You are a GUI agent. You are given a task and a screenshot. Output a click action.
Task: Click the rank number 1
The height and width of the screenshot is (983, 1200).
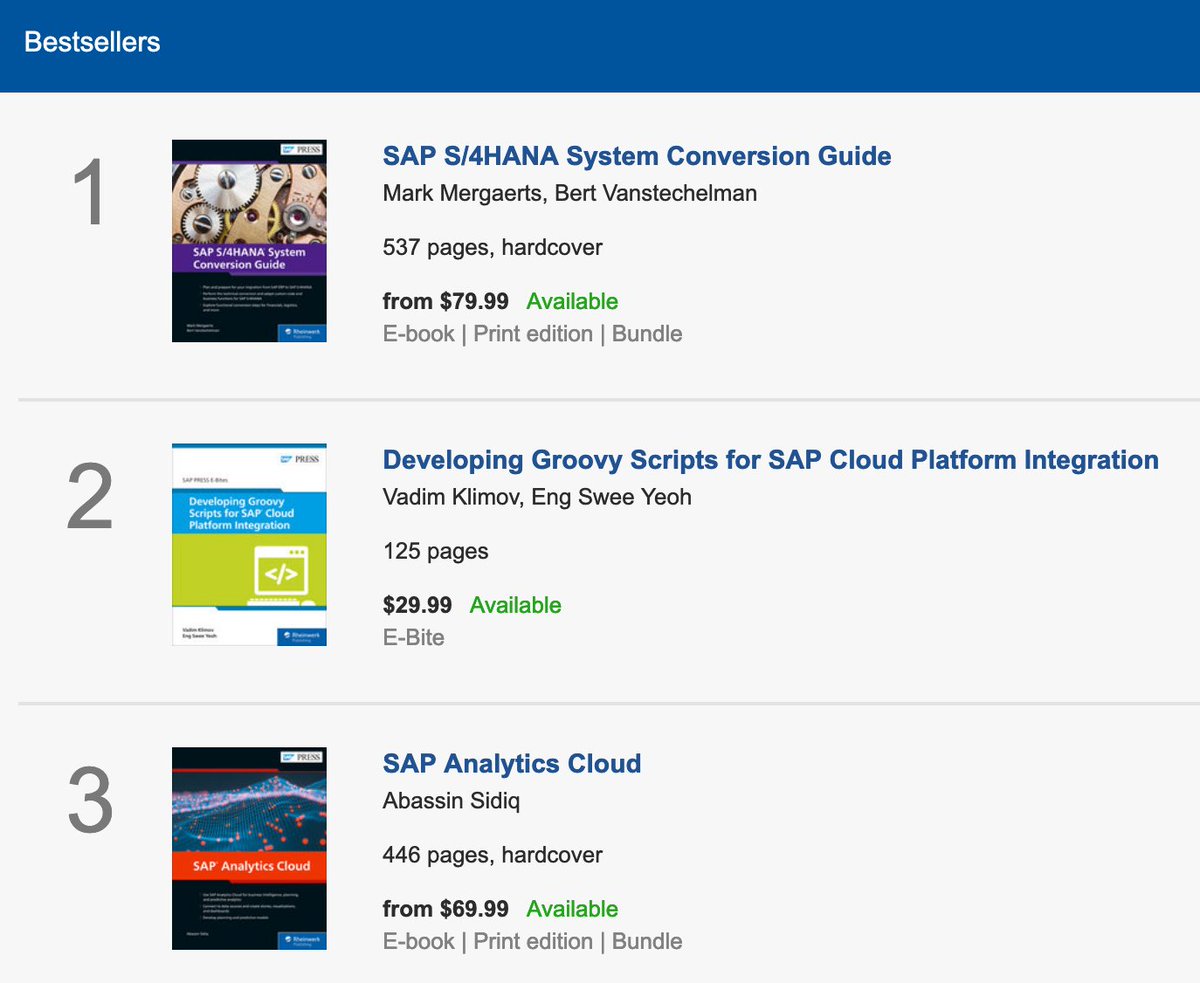89,197
